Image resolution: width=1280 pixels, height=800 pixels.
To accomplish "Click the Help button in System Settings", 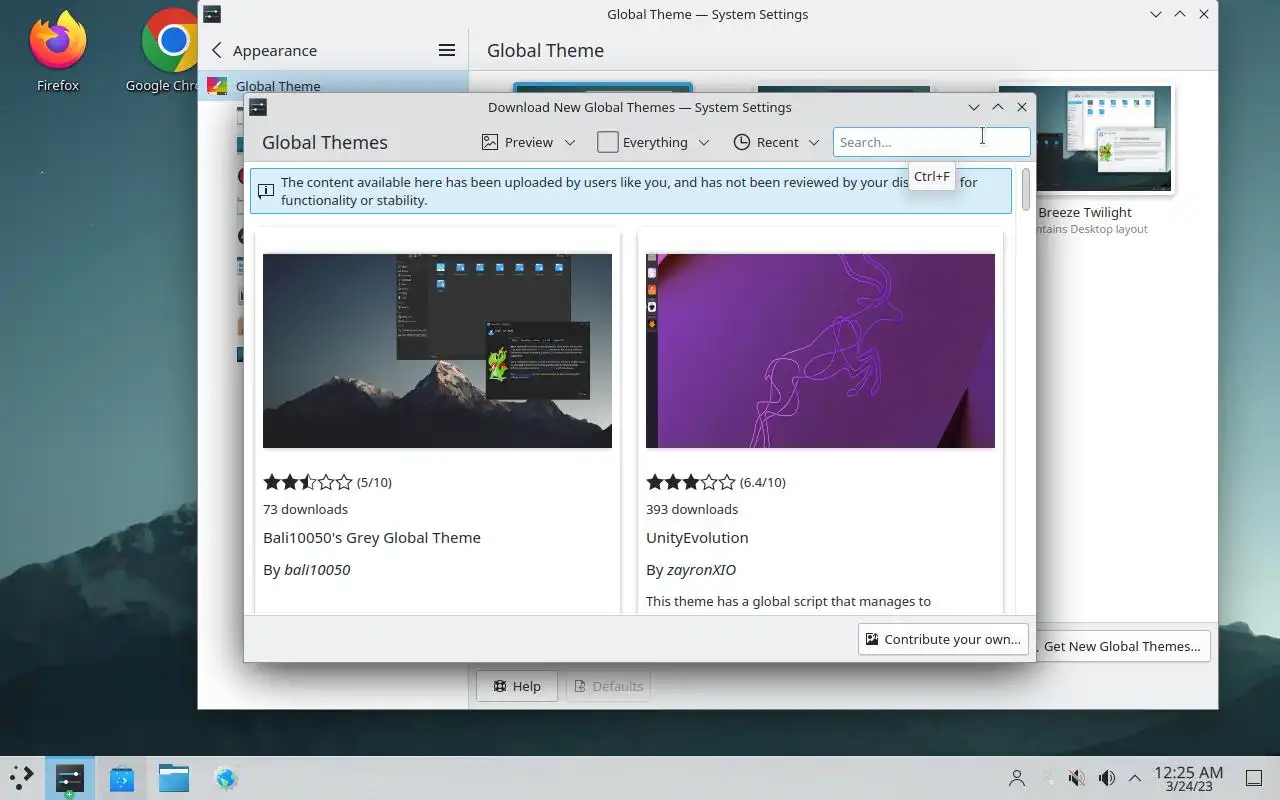I will click(x=516, y=686).
